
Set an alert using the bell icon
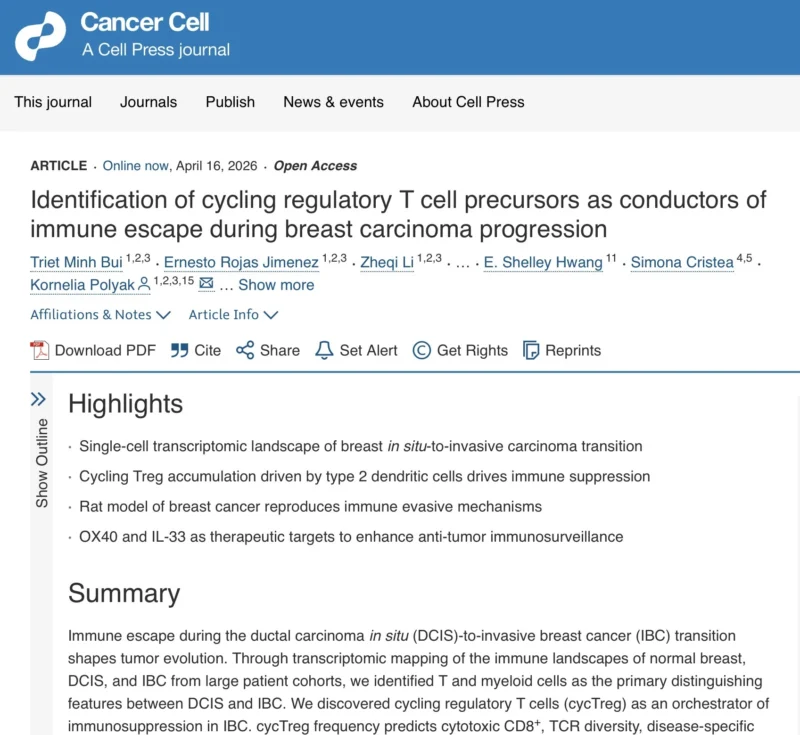325,350
